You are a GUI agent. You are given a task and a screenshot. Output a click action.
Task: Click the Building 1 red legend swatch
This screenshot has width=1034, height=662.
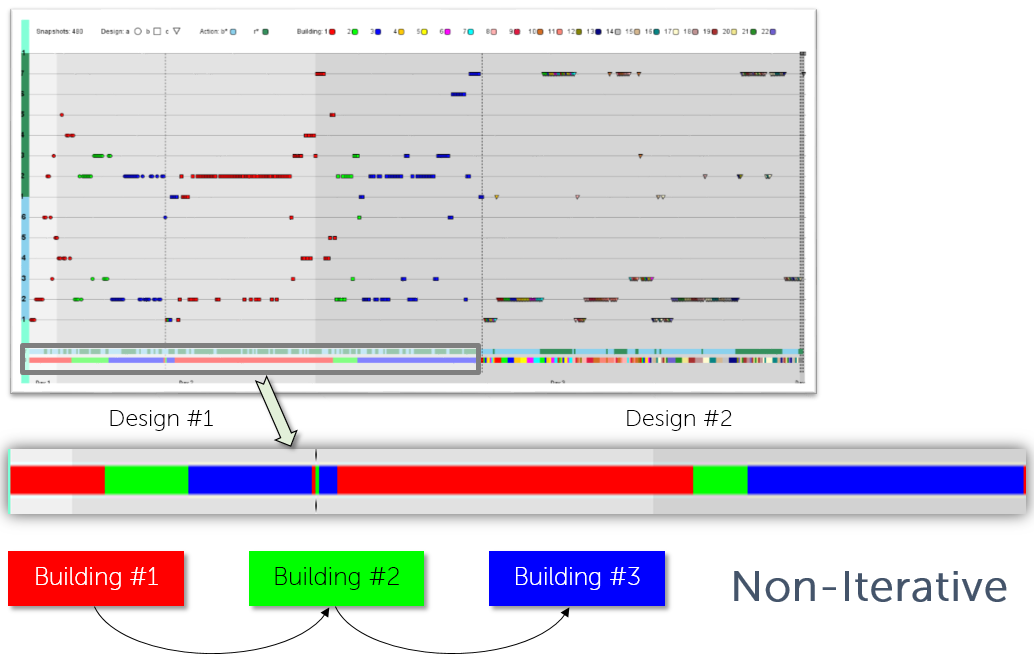click(x=332, y=32)
